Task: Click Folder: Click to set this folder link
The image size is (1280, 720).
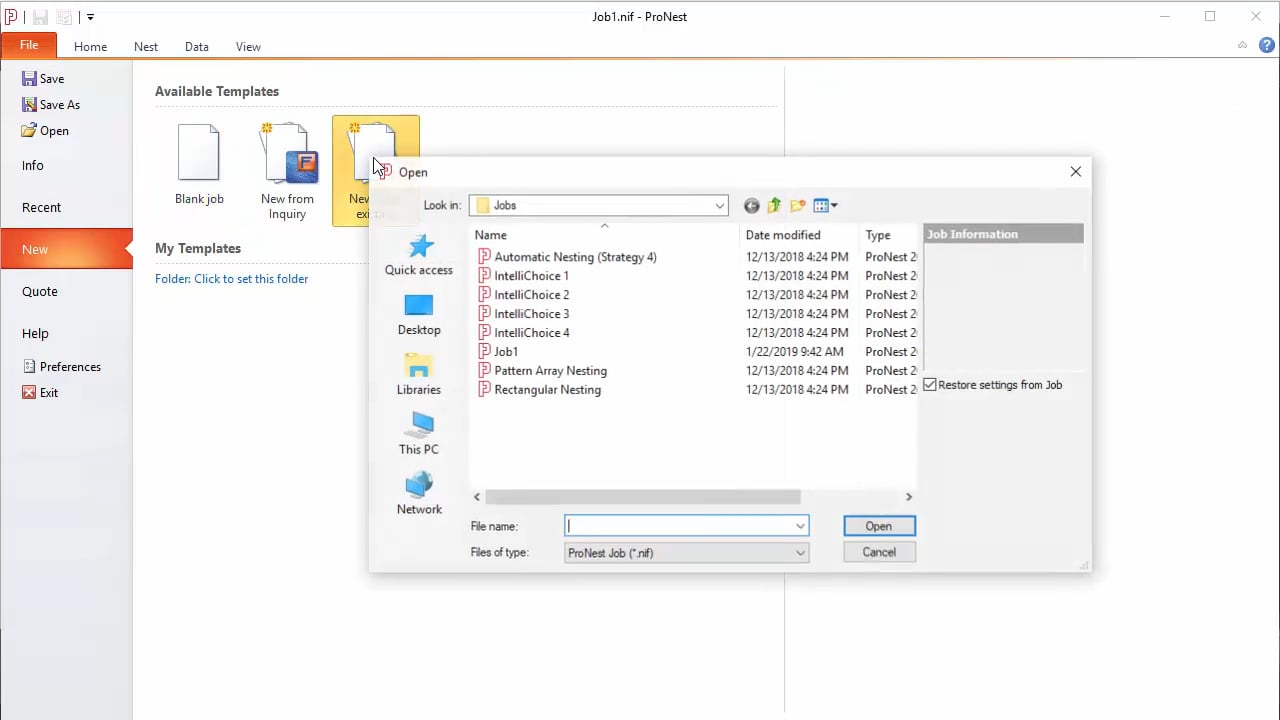Action: click(x=231, y=279)
